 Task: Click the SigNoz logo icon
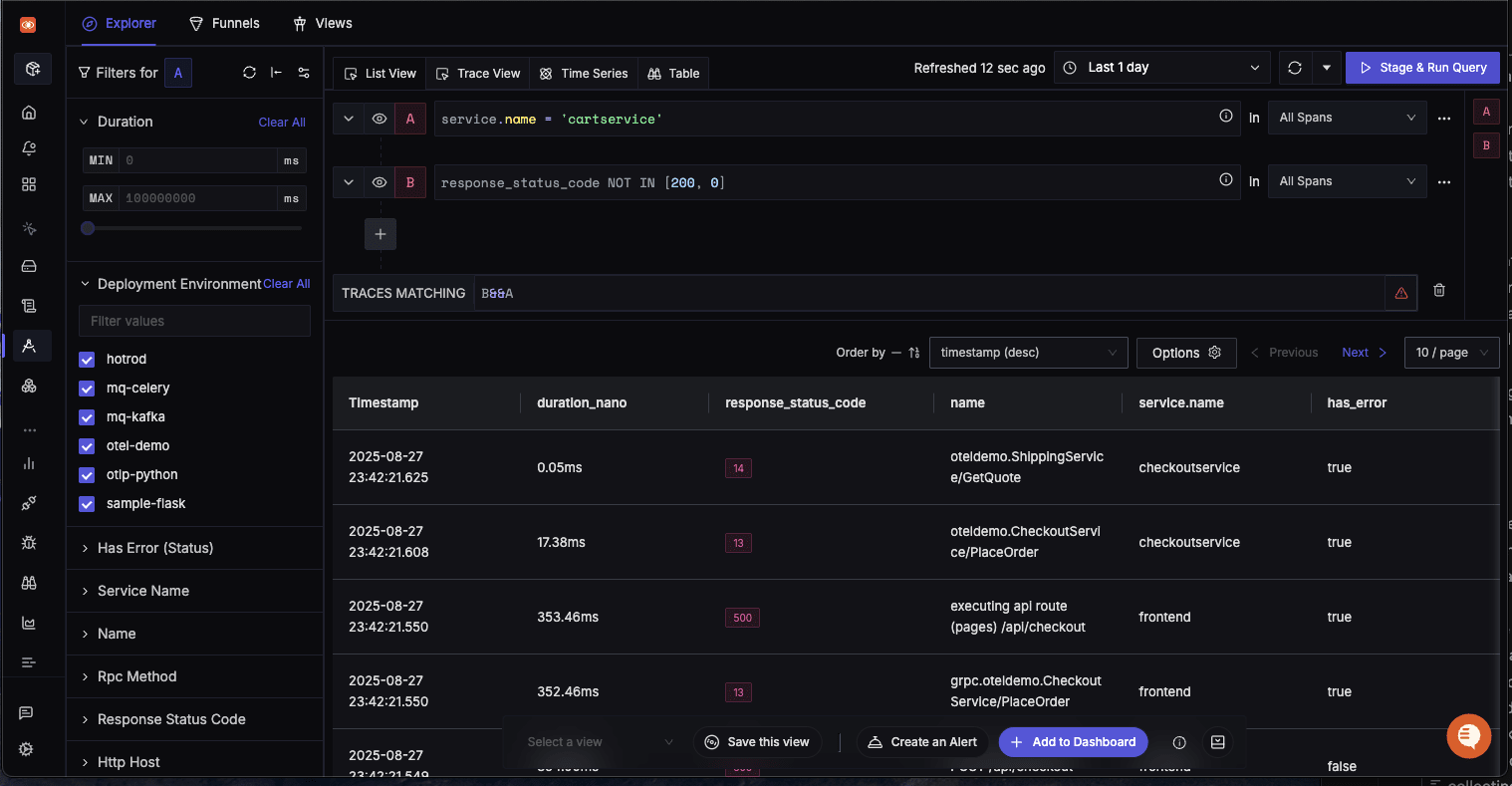click(x=28, y=24)
